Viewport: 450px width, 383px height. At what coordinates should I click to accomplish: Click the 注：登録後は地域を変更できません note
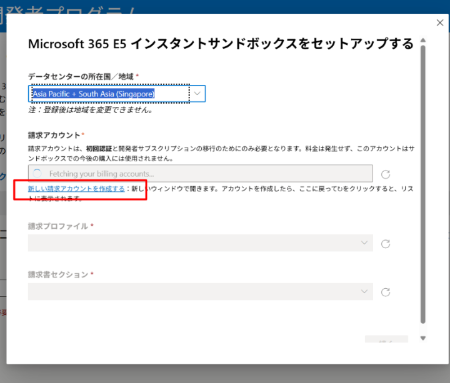(90, 110)
